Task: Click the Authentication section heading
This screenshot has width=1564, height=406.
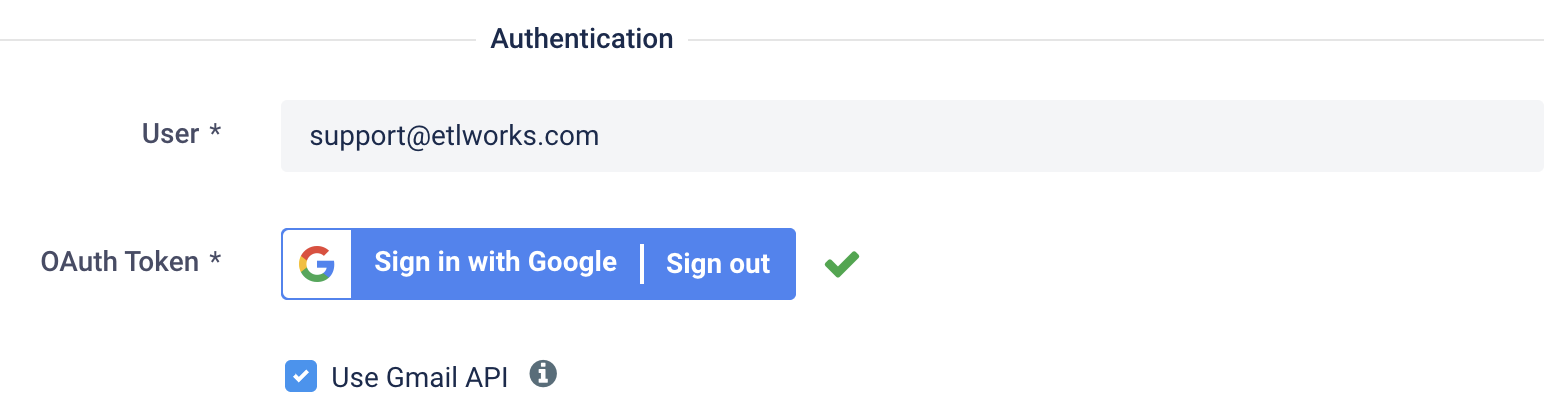Action: pos(582,39)
